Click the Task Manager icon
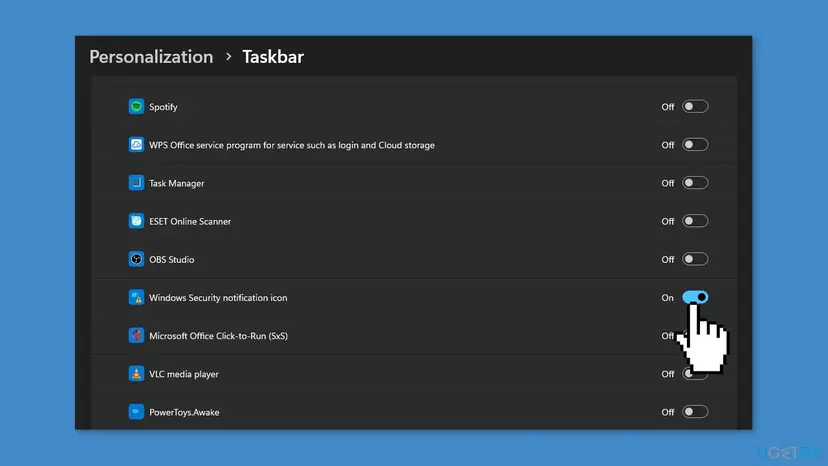 click(x=136, y=183)
